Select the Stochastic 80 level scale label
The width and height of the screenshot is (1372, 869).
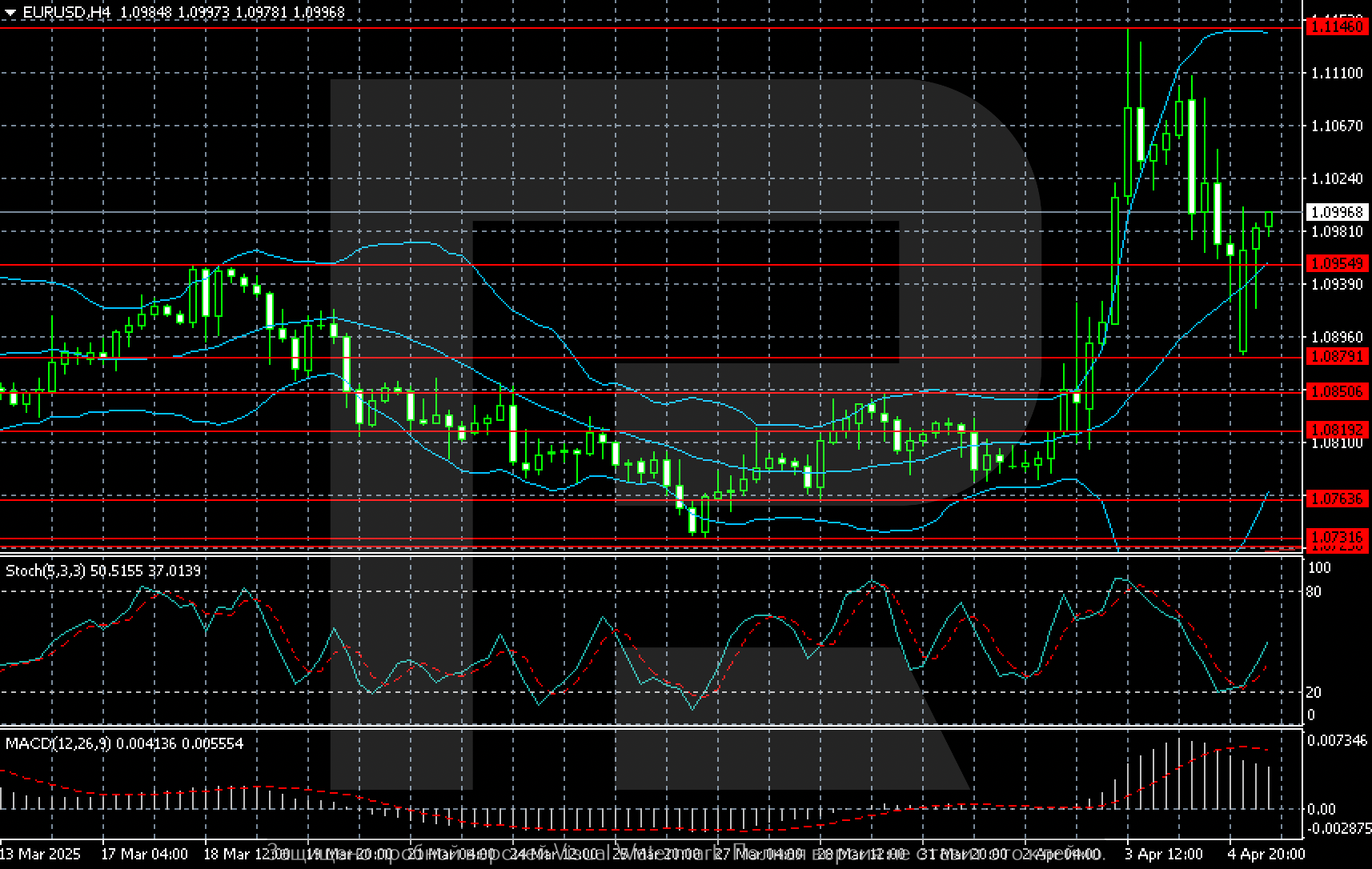[x=1314, y=592]
